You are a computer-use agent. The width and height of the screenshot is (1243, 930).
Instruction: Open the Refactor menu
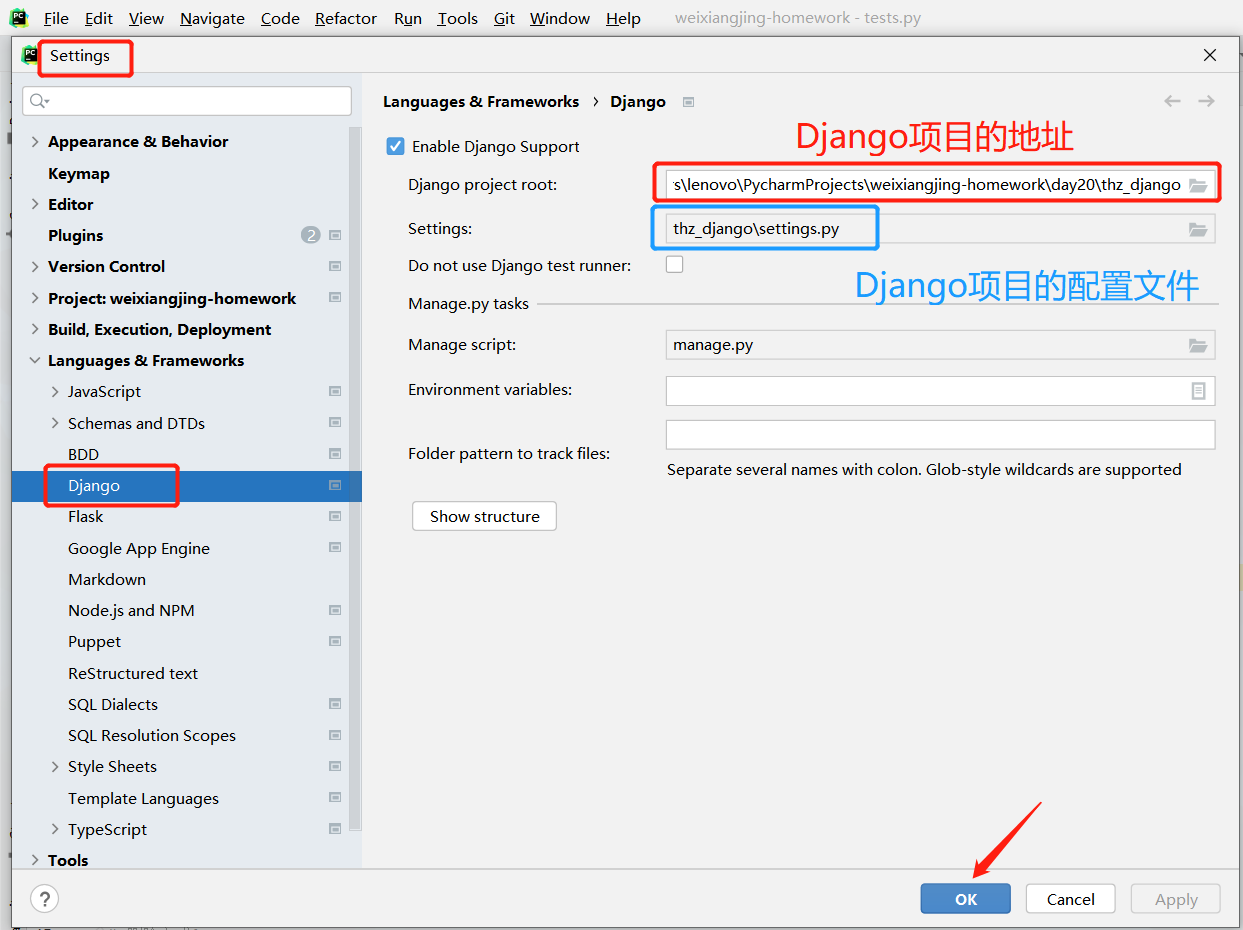pos(346,18)
